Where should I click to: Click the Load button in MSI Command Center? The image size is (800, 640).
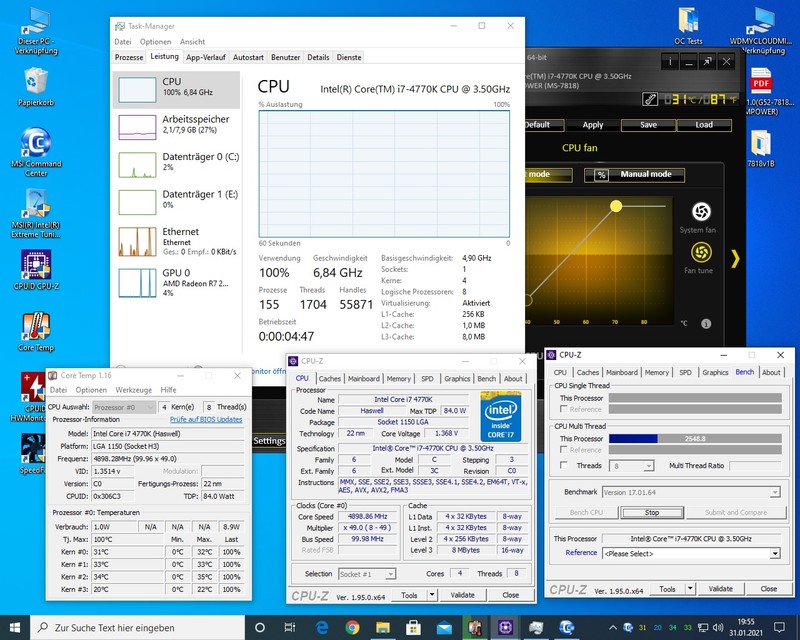coord(704,125)
